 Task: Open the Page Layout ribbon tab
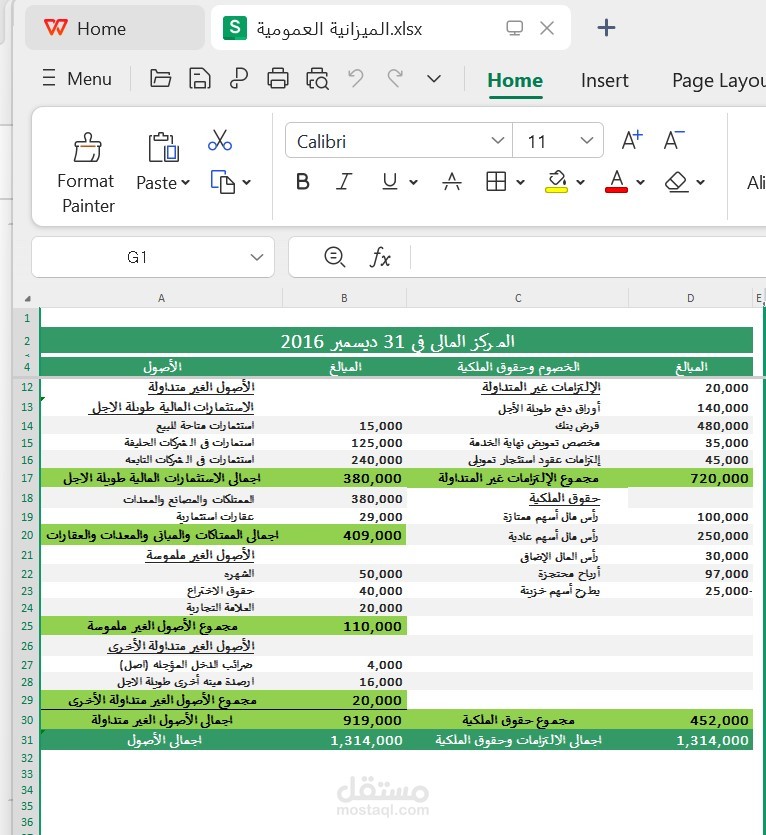pyautogui.click(x=719, y=80)
